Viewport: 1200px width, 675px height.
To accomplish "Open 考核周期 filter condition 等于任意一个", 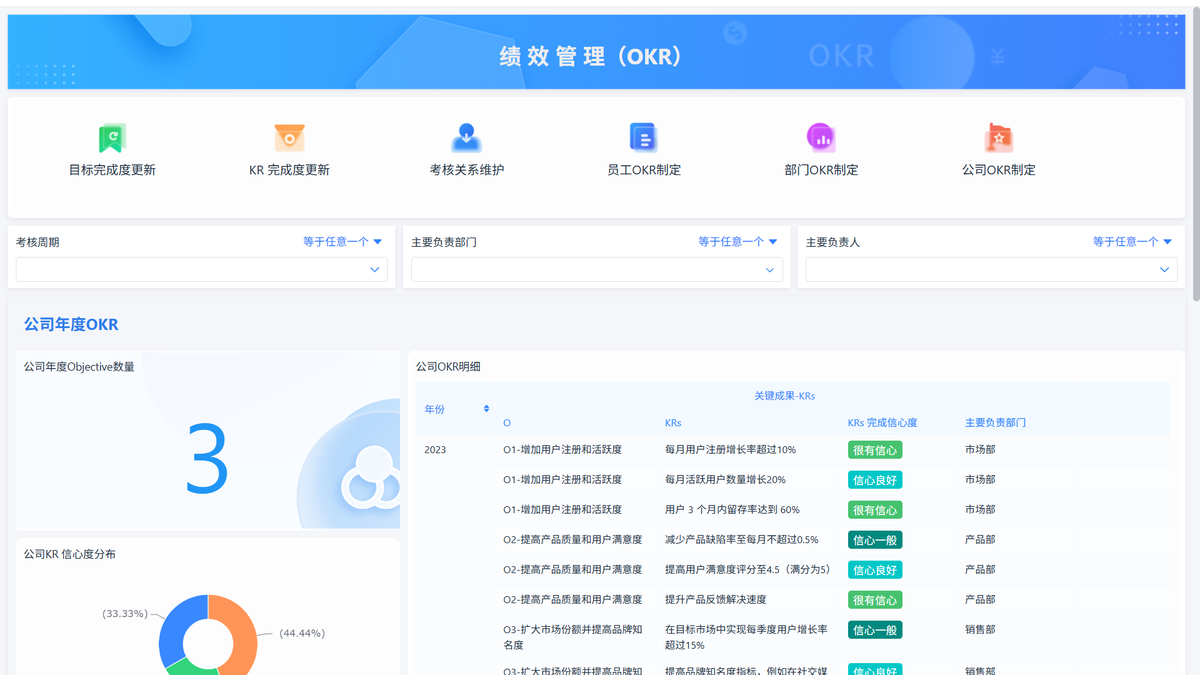I will pyautogui.click(x=343, y=242).
